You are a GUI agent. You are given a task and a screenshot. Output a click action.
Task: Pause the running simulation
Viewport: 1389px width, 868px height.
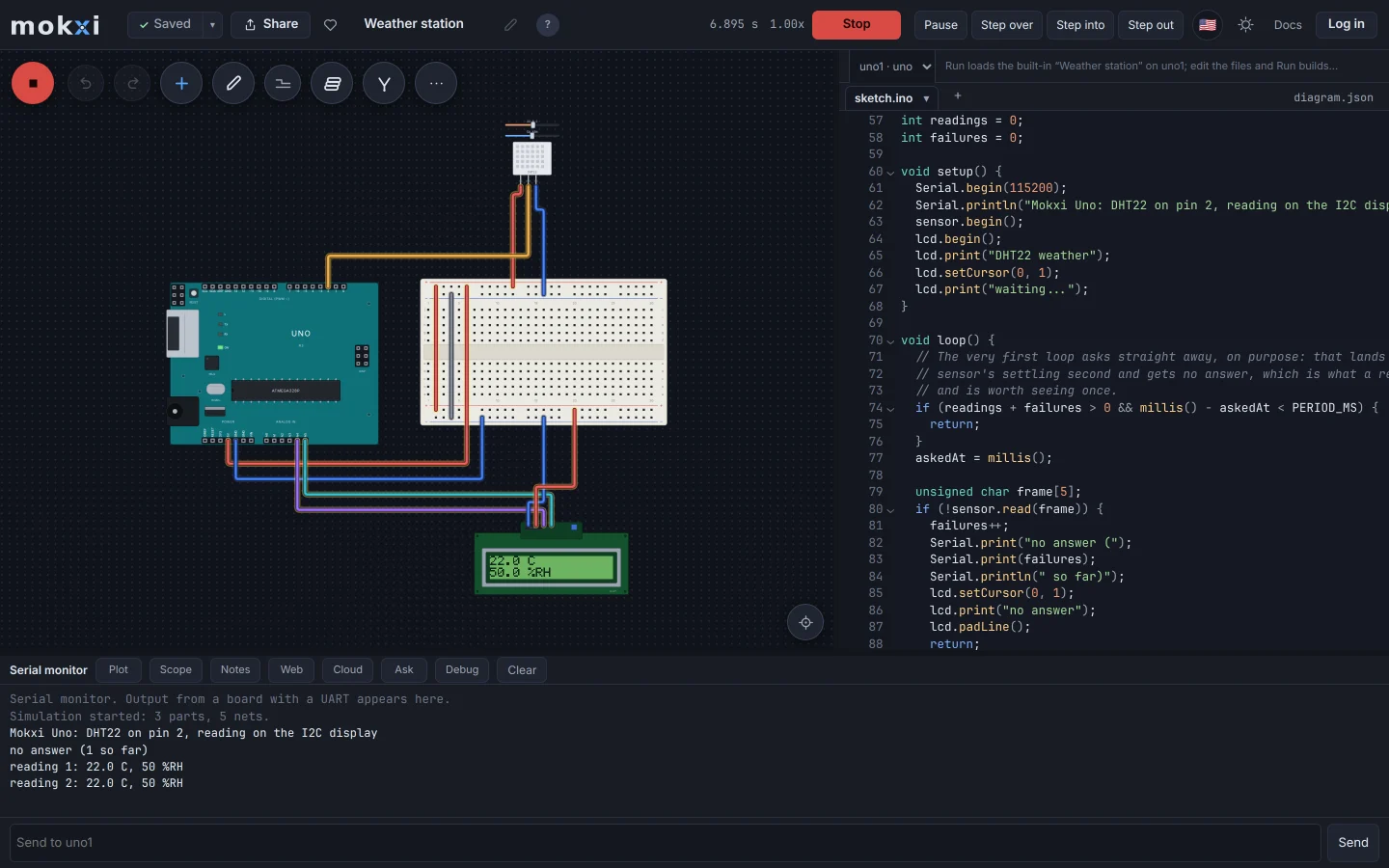(x=940, y=25)
